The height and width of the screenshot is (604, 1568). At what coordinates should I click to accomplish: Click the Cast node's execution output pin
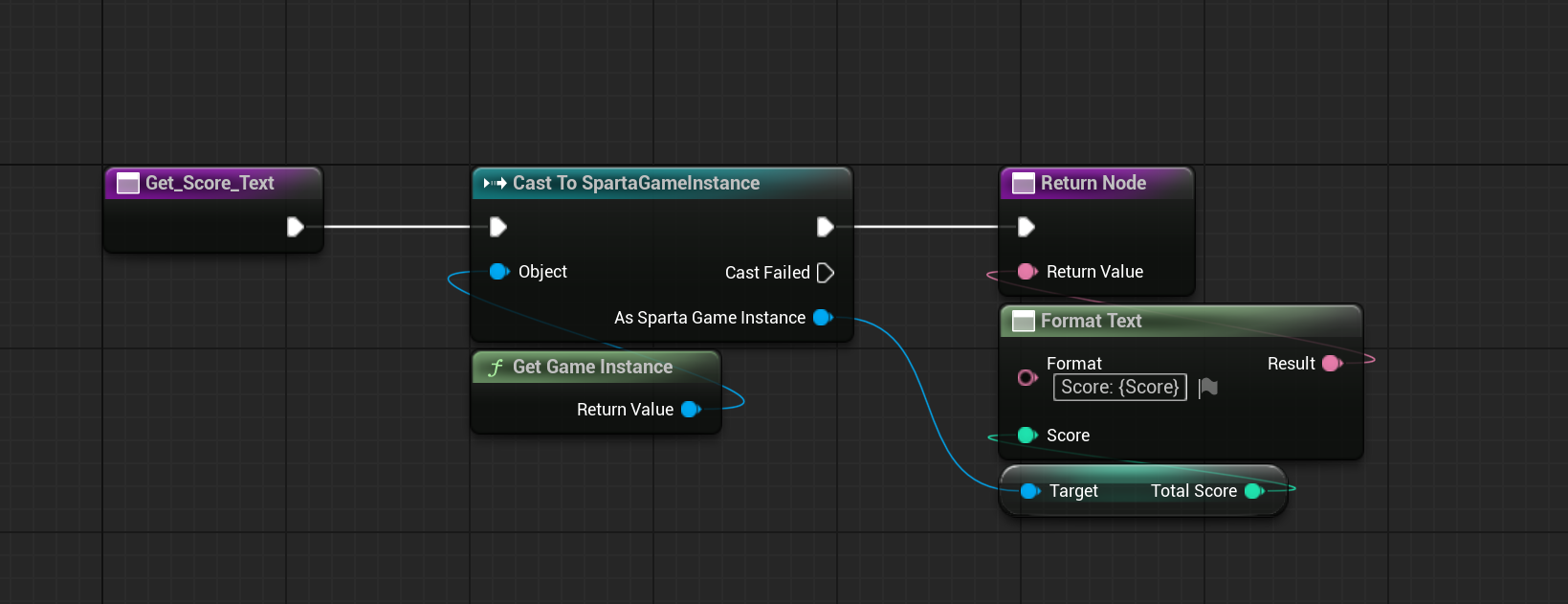(x=825, y=227)
